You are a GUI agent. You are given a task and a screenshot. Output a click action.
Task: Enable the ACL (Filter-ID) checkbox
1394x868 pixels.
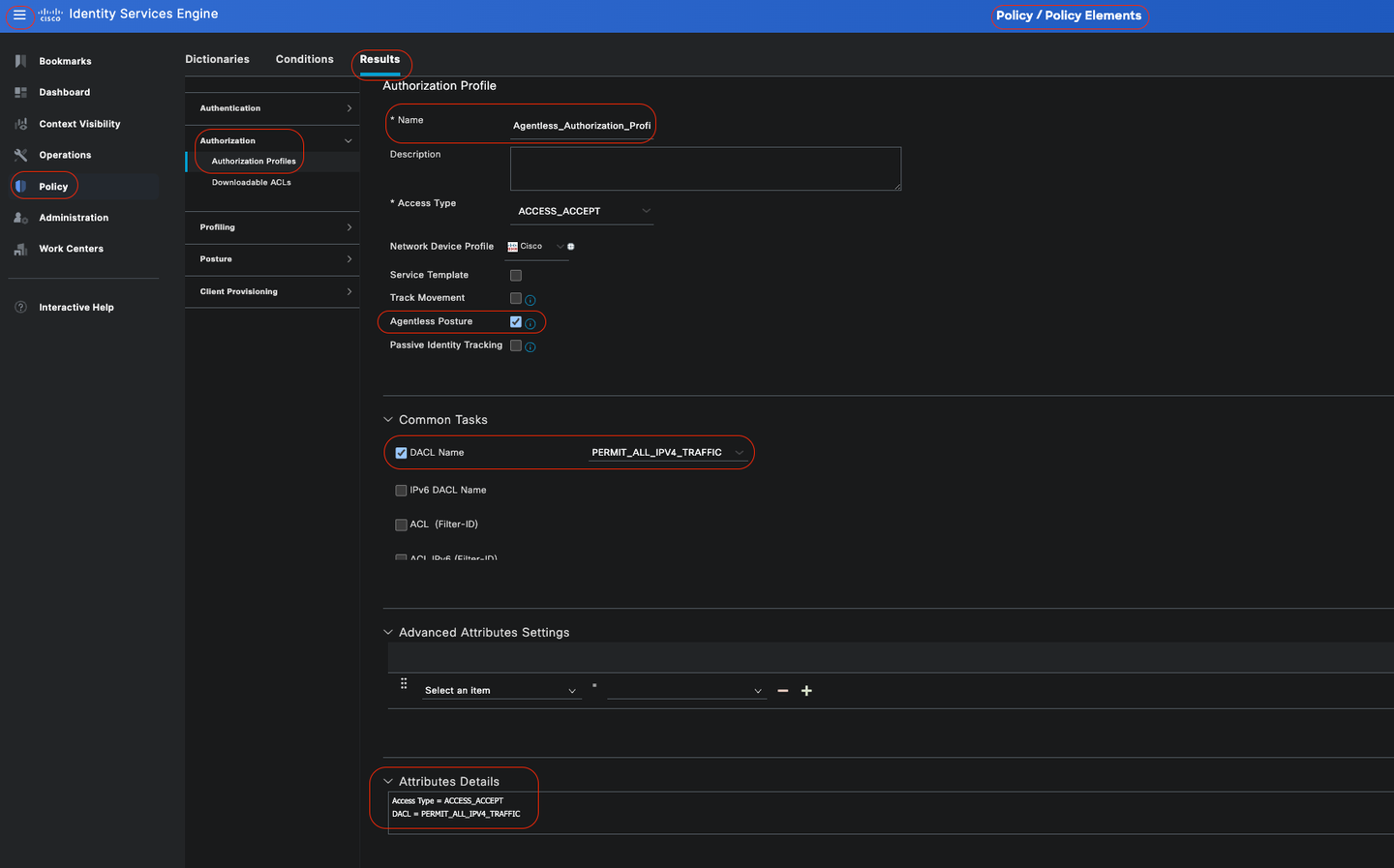click(401, 524)
